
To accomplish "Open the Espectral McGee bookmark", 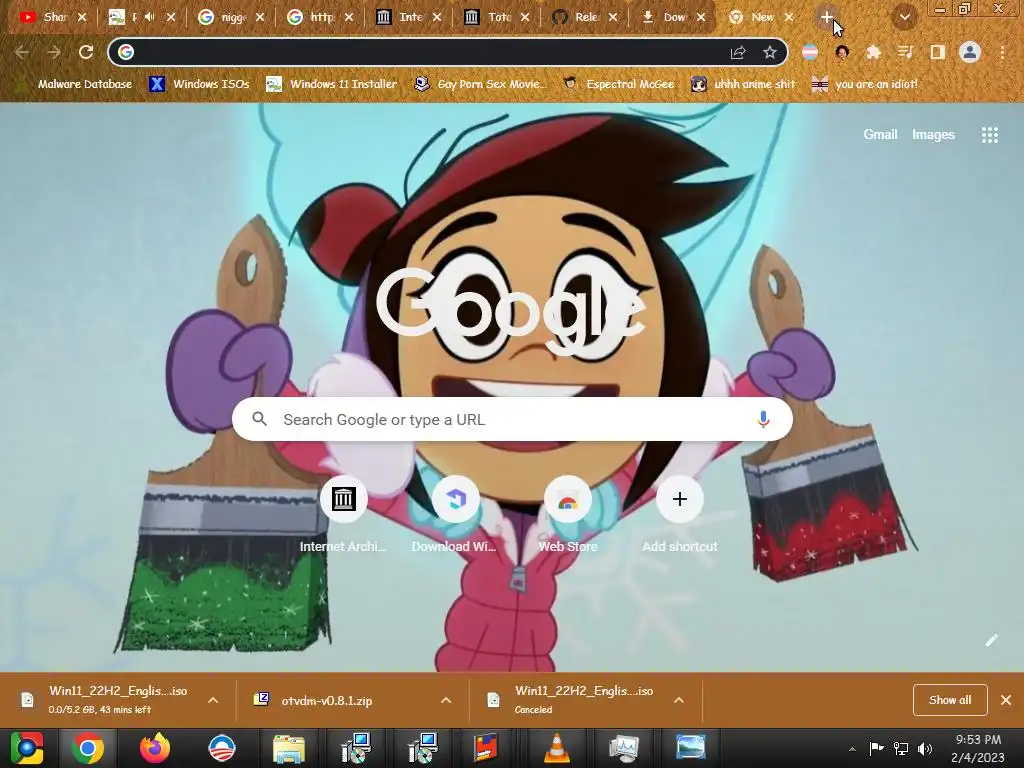I will coord(618,84).
